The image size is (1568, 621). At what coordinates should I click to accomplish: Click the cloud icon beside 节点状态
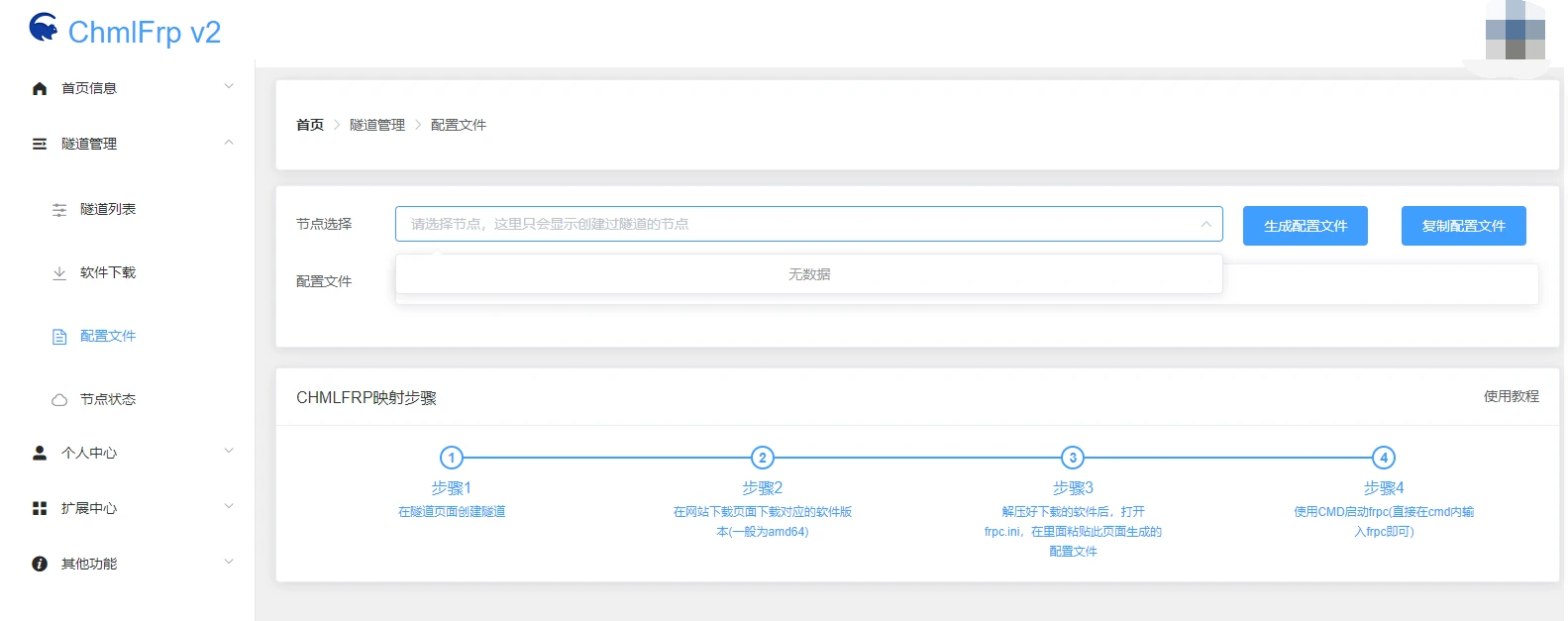(59, 399)
